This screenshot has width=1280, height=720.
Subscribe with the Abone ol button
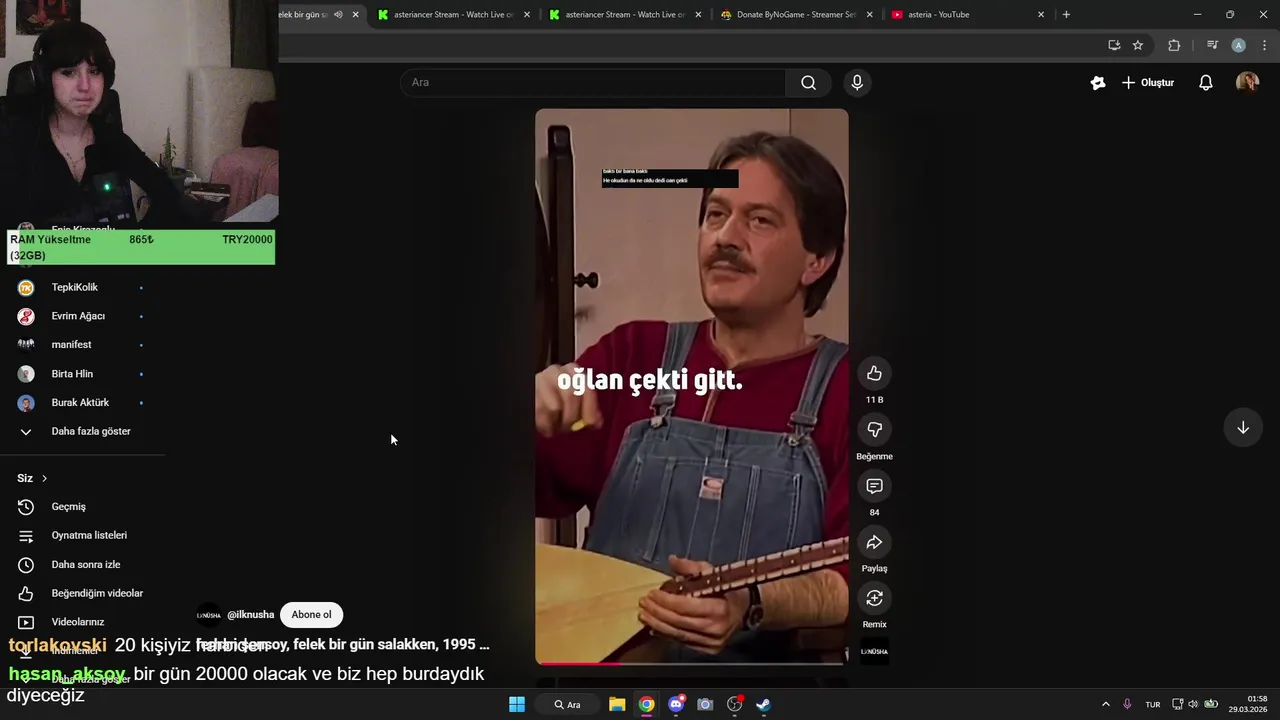pos(311,615)
